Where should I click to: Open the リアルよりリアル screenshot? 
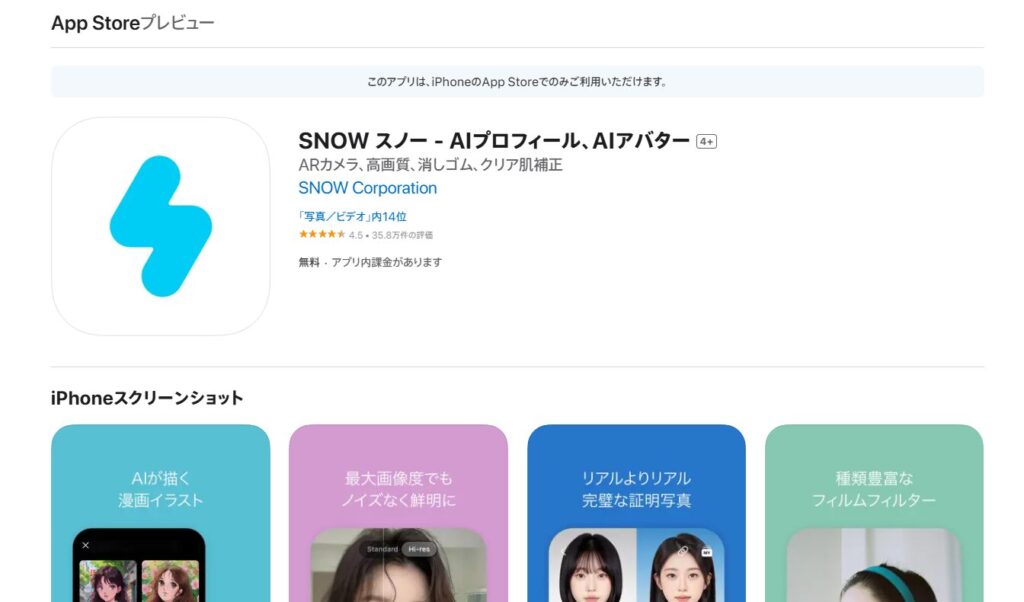tap(637, 513)
